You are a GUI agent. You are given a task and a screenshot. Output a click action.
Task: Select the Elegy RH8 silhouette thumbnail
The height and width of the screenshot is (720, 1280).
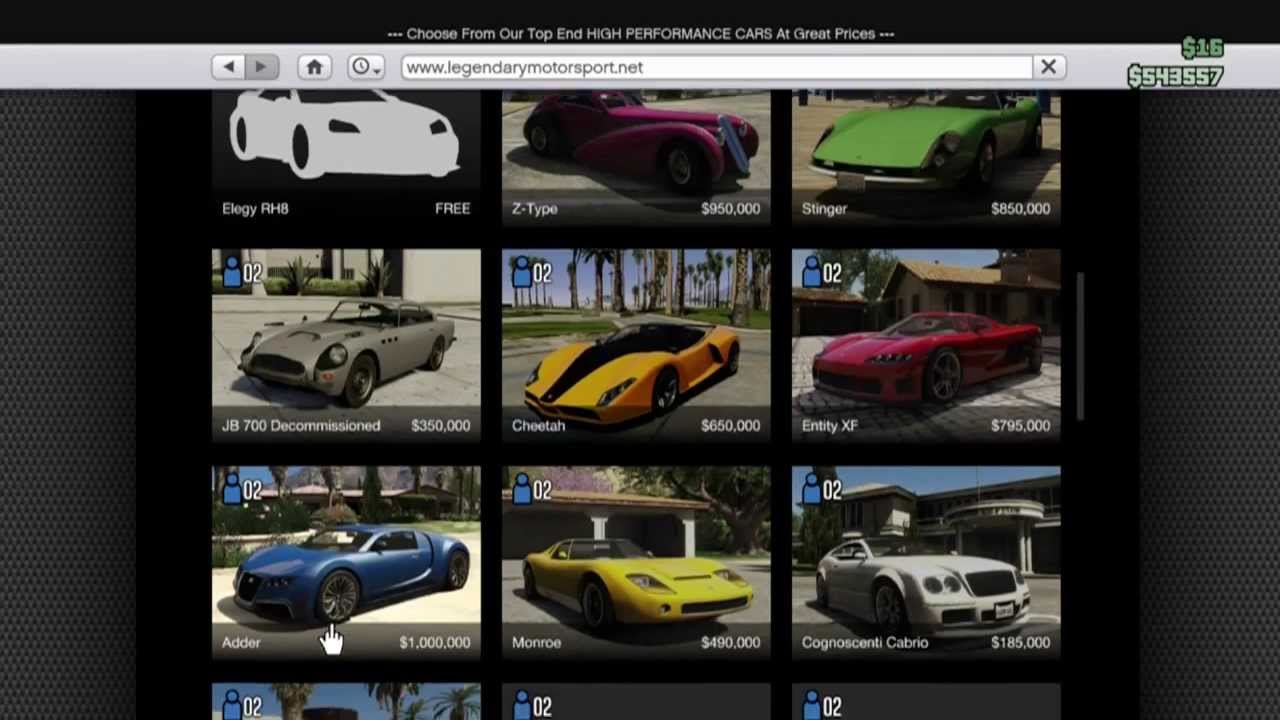coord(346,140)
